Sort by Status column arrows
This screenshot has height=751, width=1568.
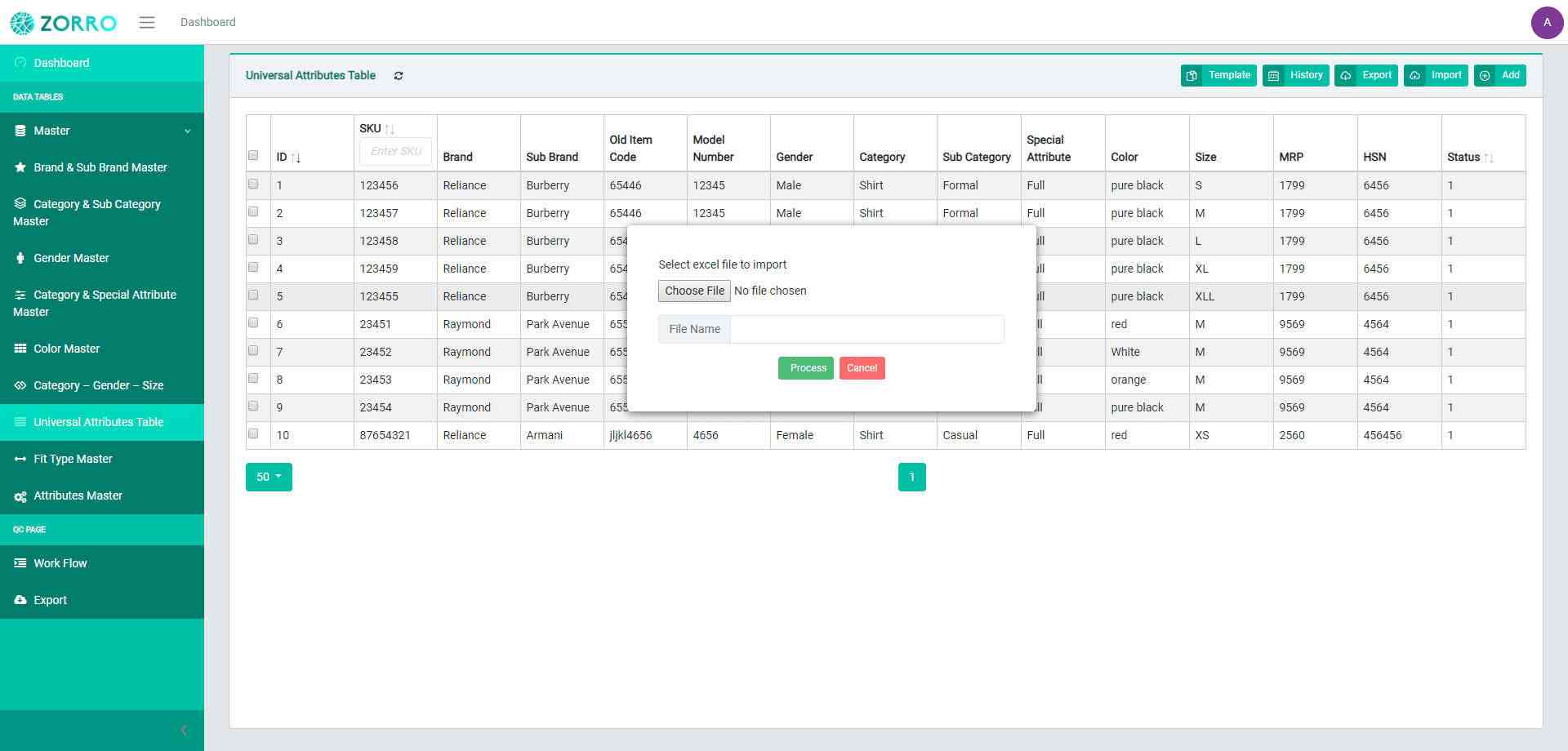point(1488,158)
